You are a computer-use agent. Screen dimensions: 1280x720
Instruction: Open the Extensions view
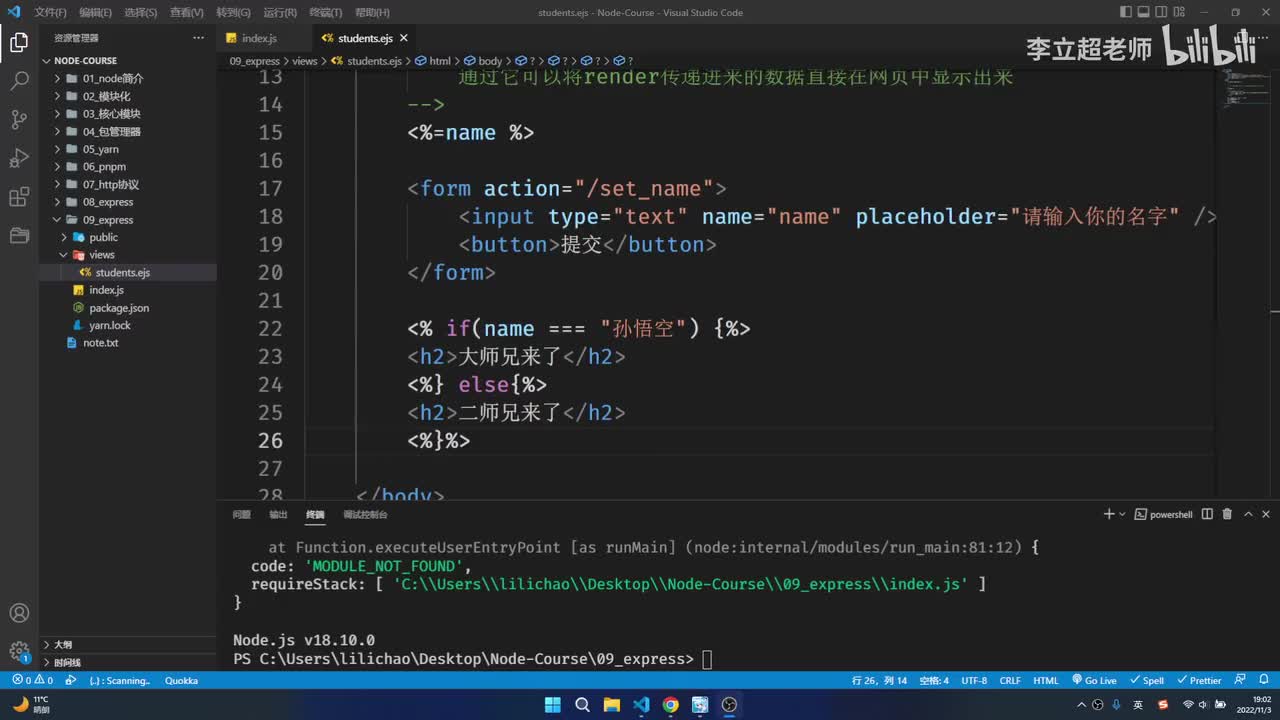(19, 197)
